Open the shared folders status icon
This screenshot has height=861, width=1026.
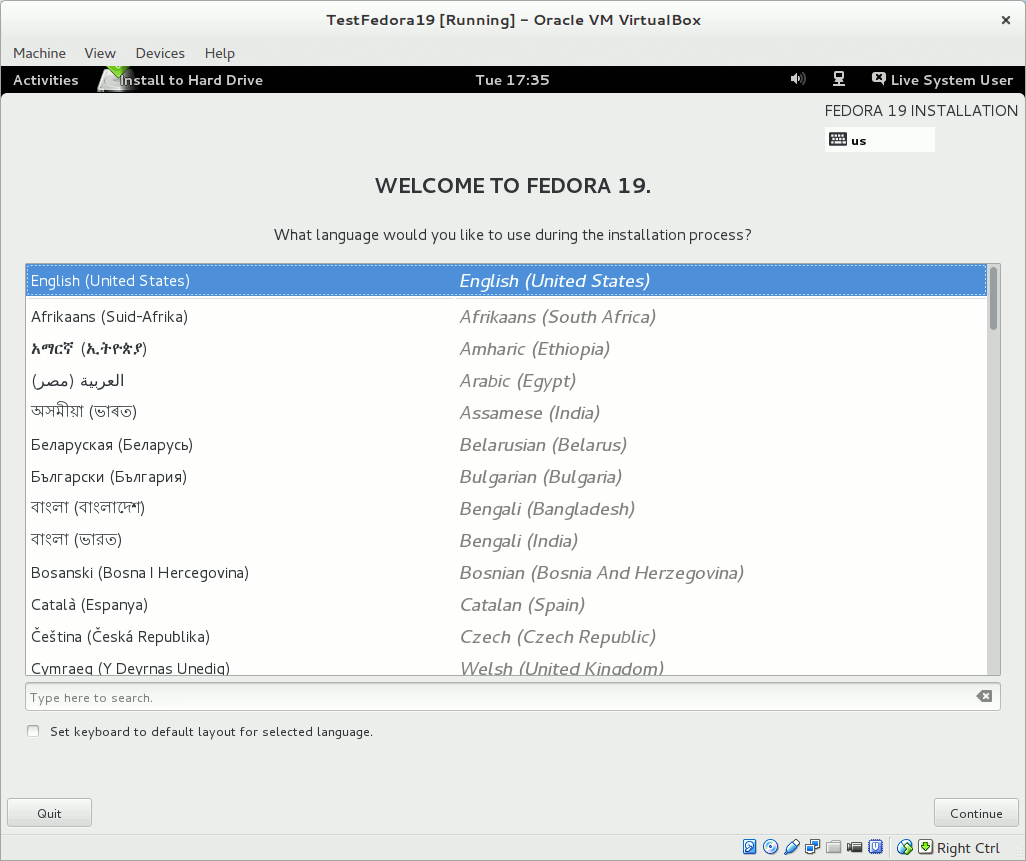coord(833,847)
